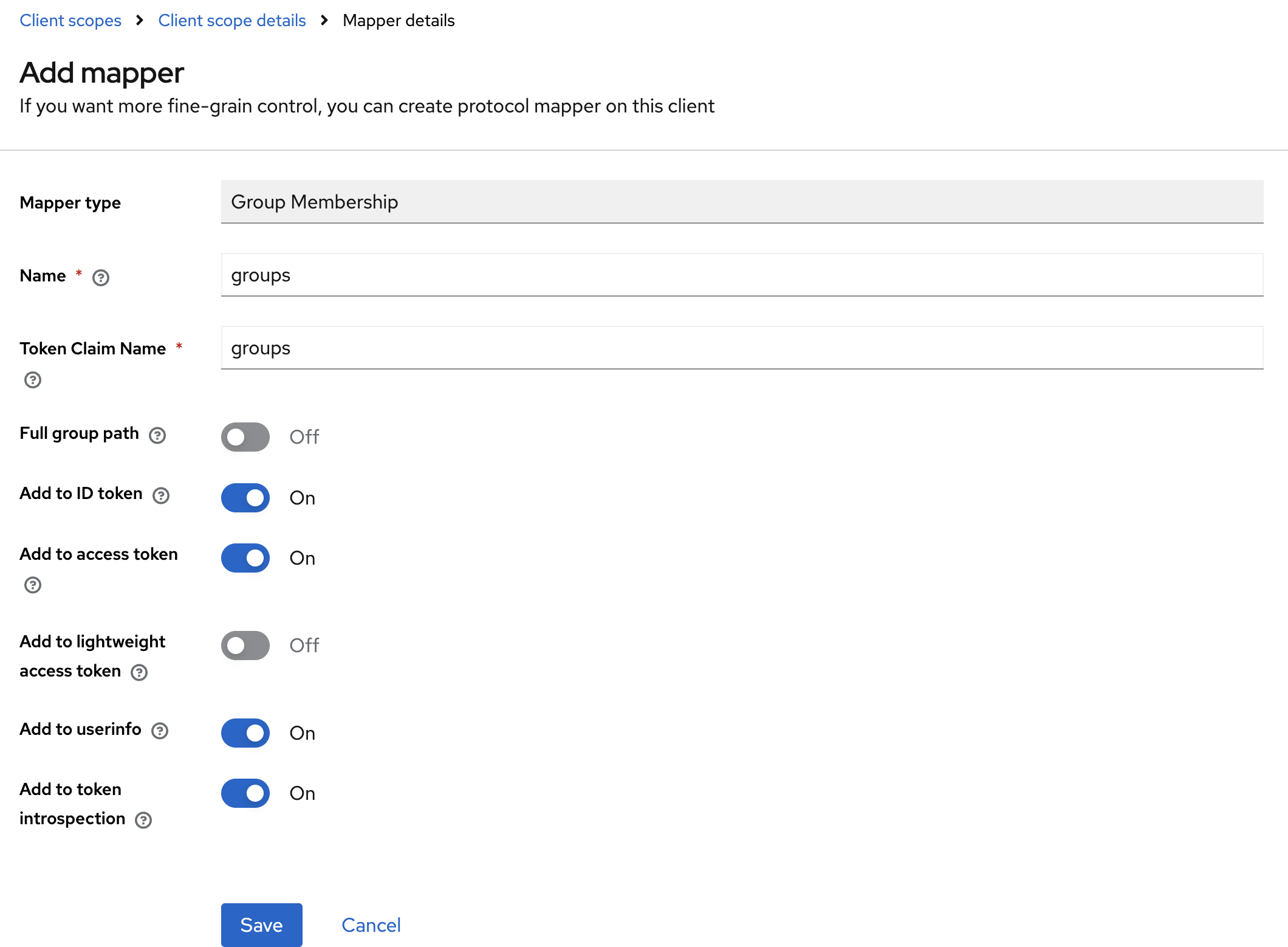1288x947 pixels.
Task: Switch off Add to token introspection
Action: coord(245,793)
